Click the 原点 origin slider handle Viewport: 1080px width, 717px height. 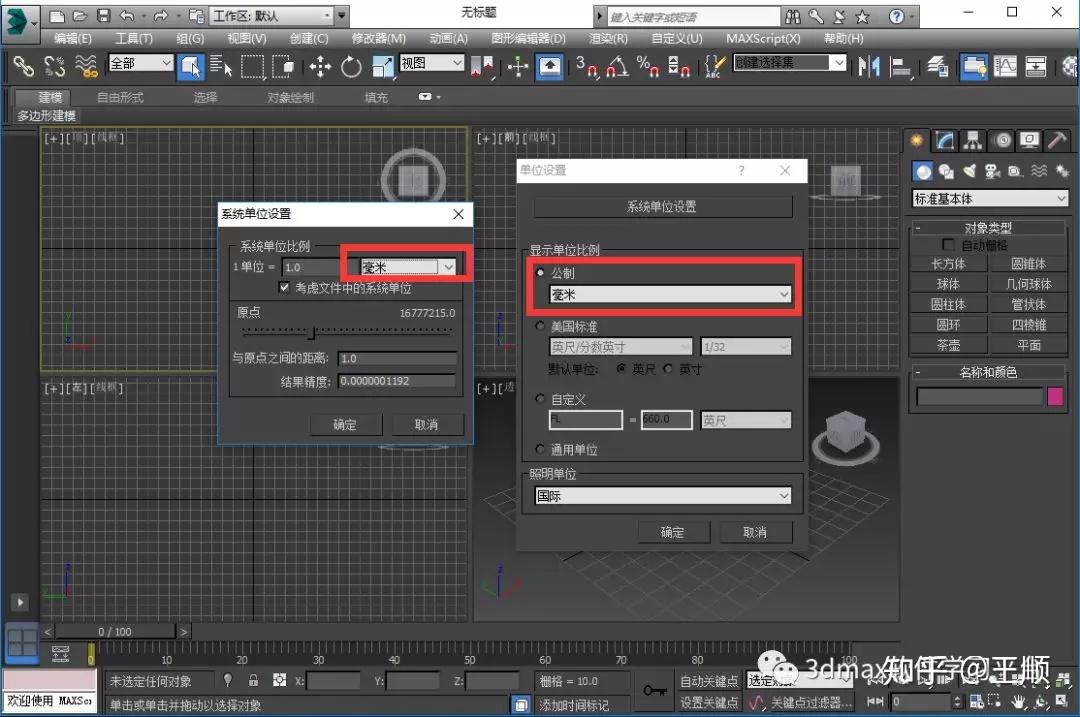coord(311,333)
